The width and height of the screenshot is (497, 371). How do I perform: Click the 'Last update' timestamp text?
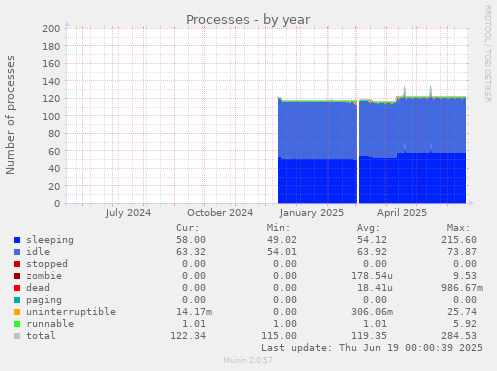(372, 348)
